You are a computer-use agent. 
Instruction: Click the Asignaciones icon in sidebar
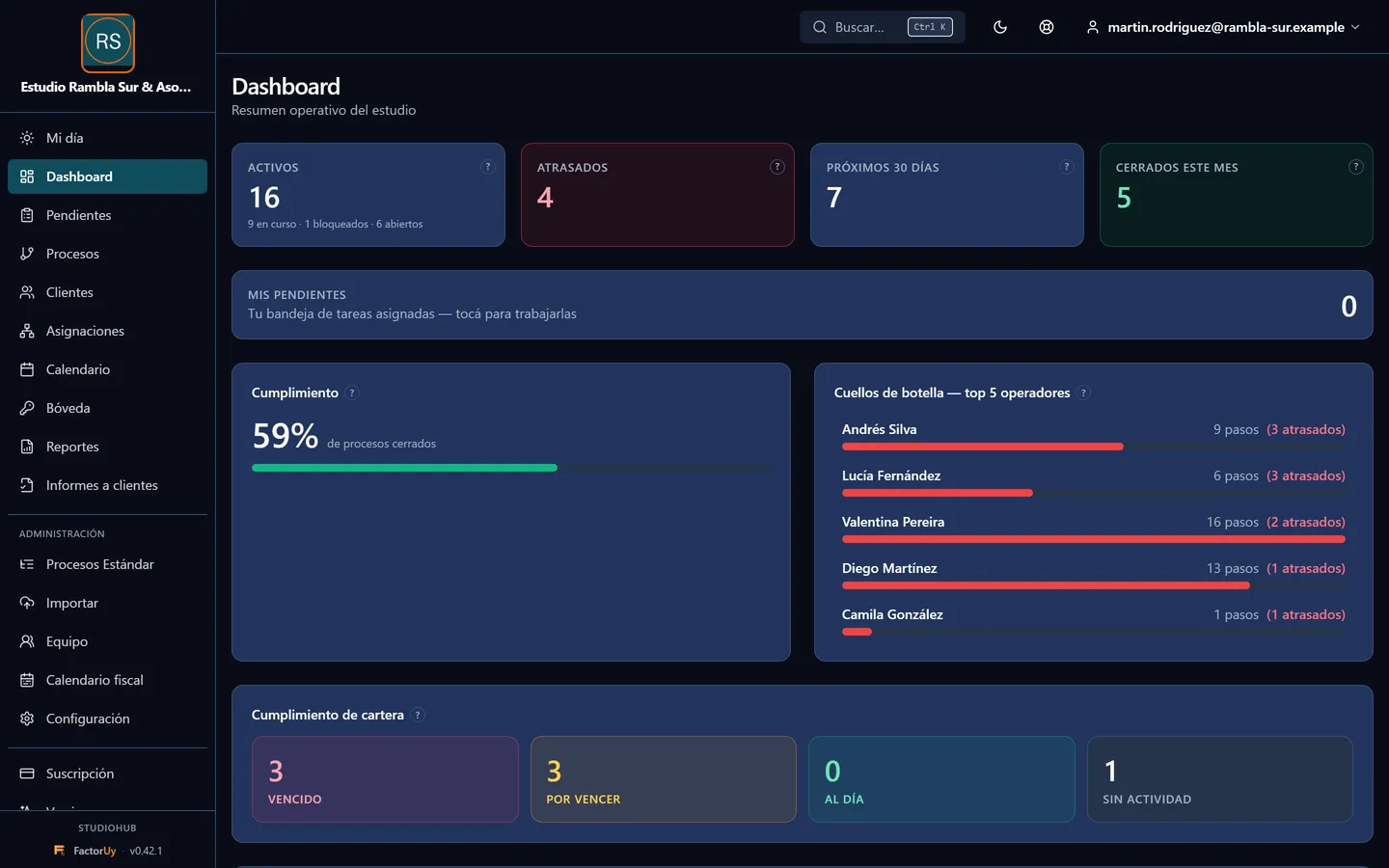coord(27,331)
